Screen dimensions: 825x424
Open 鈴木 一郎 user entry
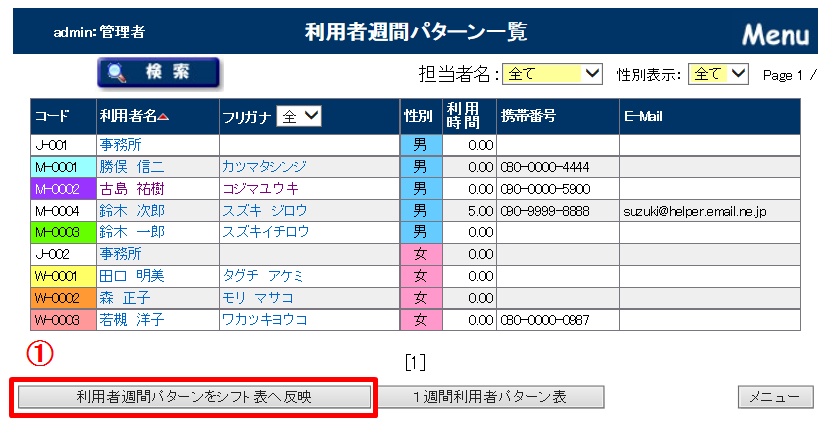[131, 232]
